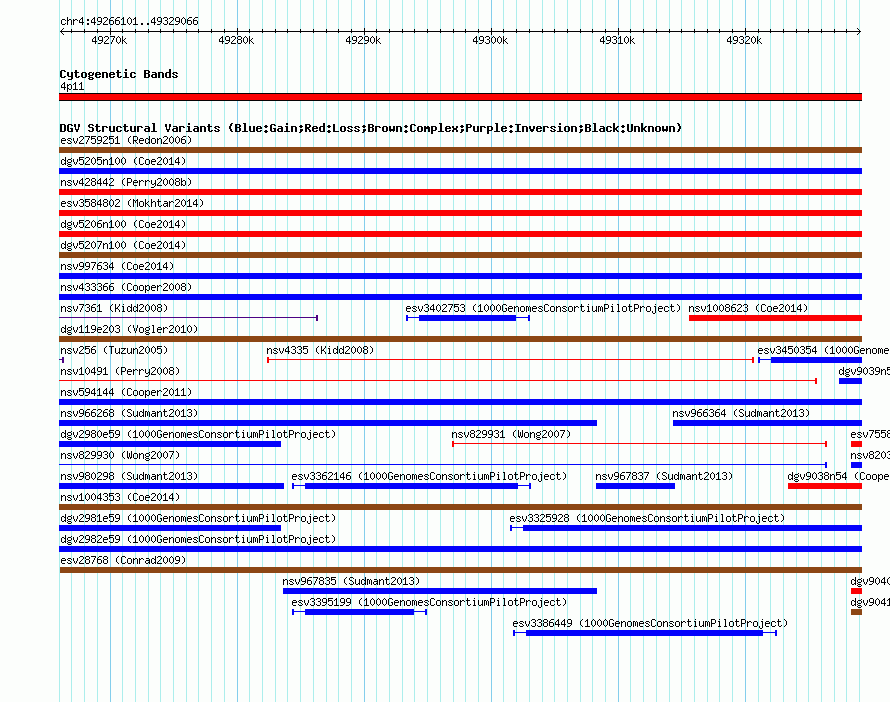Image resolution: width=890 pixels, height=702 pixels.
Task: Select the nsv7361 (Kidd2008) variant label
Action: (x=114, y=308)
